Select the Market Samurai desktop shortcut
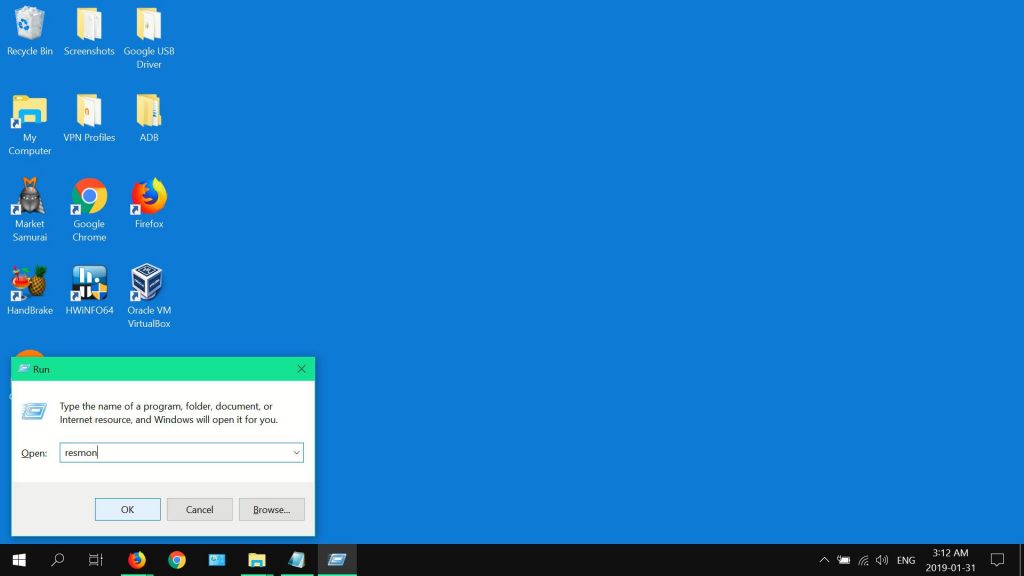This screenshot has width=1024, height=576. point(29,210)
